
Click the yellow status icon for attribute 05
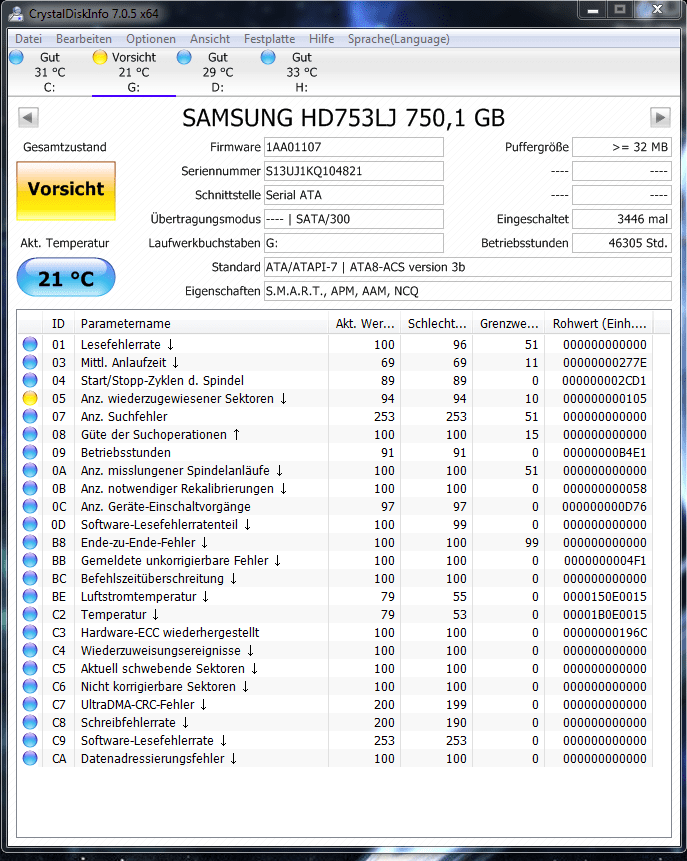[30, 398]
